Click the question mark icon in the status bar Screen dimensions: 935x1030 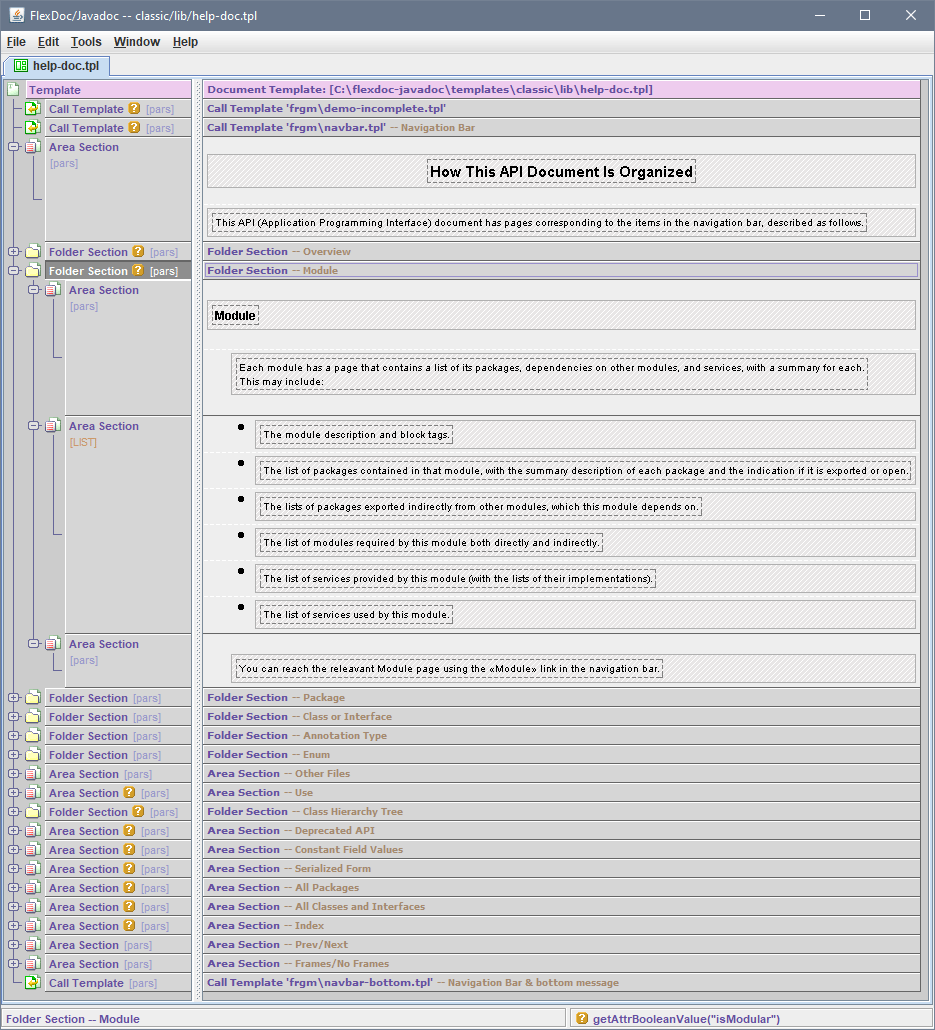point(582,1019)
